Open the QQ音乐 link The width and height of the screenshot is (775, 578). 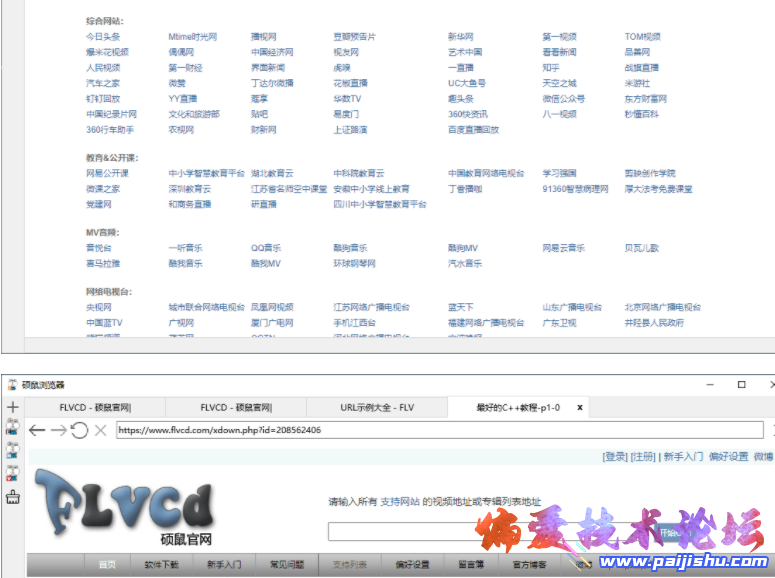(266, 248)
